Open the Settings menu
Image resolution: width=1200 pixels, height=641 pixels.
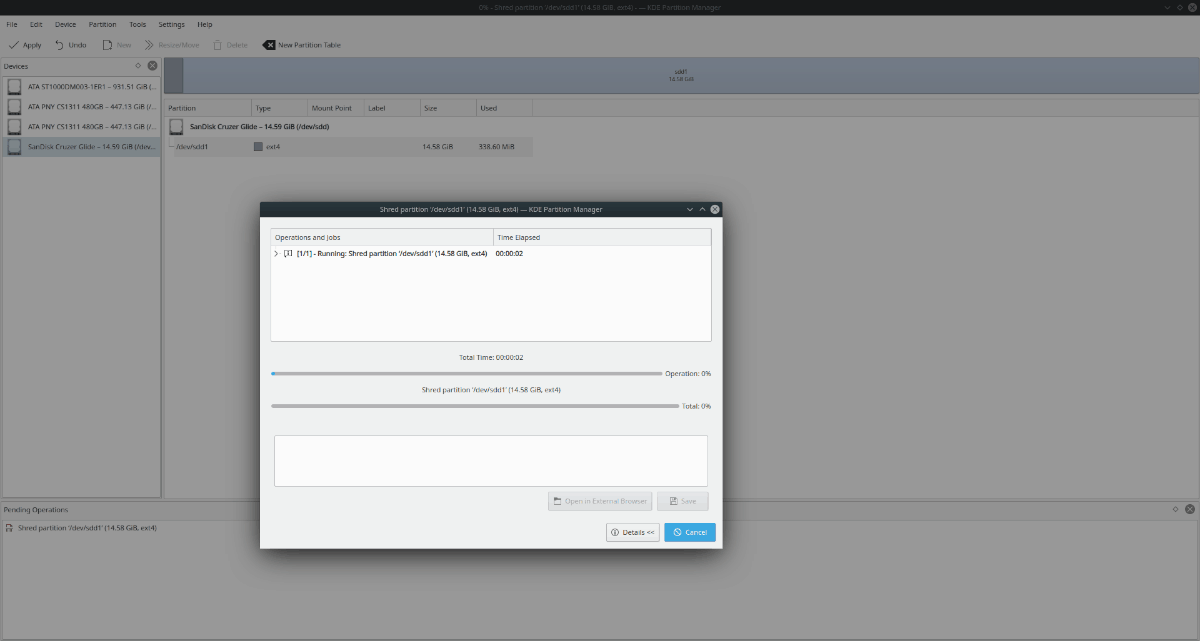[x=171, y=24]
